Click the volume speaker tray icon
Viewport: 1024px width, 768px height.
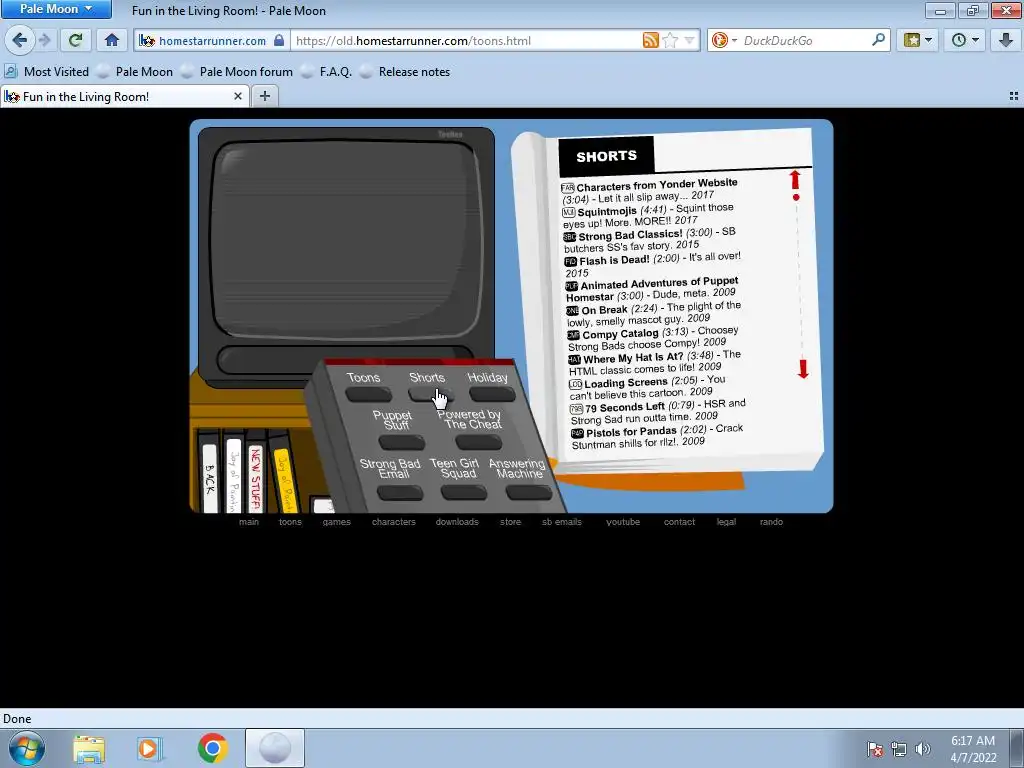[923, 749]
